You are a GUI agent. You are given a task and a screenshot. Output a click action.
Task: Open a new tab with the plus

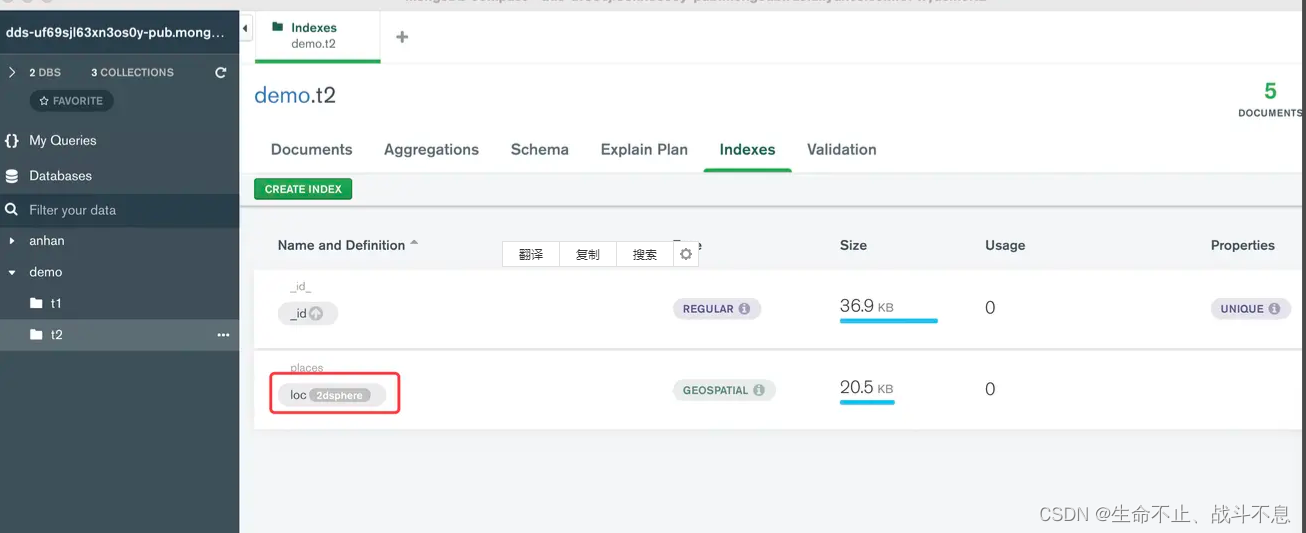point(402,37)
